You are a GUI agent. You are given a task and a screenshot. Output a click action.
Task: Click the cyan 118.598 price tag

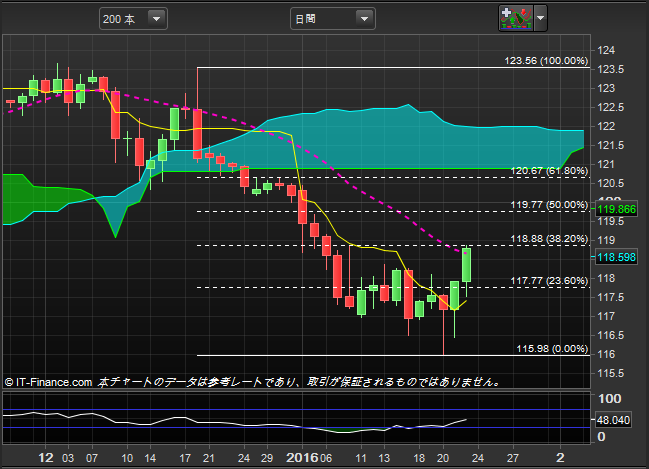coord(616,257)
